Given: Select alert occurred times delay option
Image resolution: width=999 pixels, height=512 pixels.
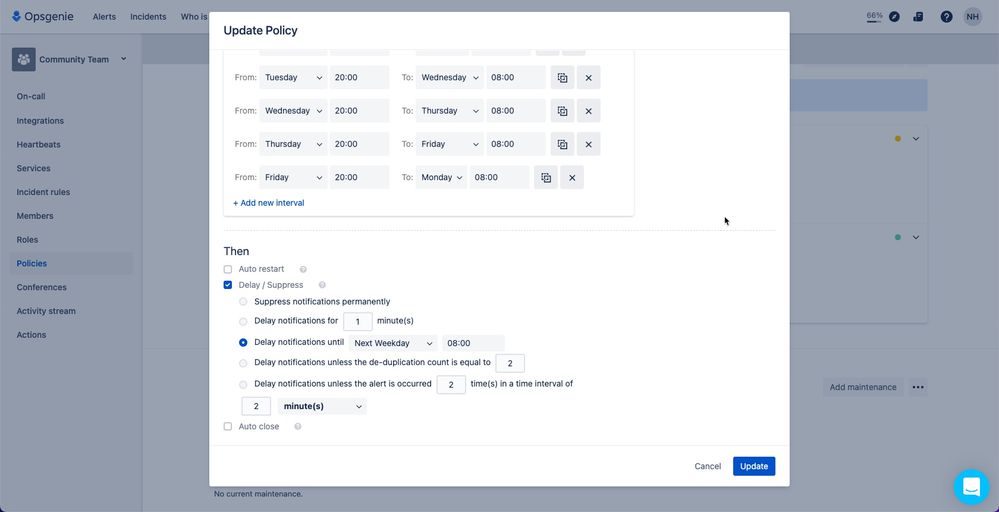Looking at the screenshot, I should click(x=243, y=385).
